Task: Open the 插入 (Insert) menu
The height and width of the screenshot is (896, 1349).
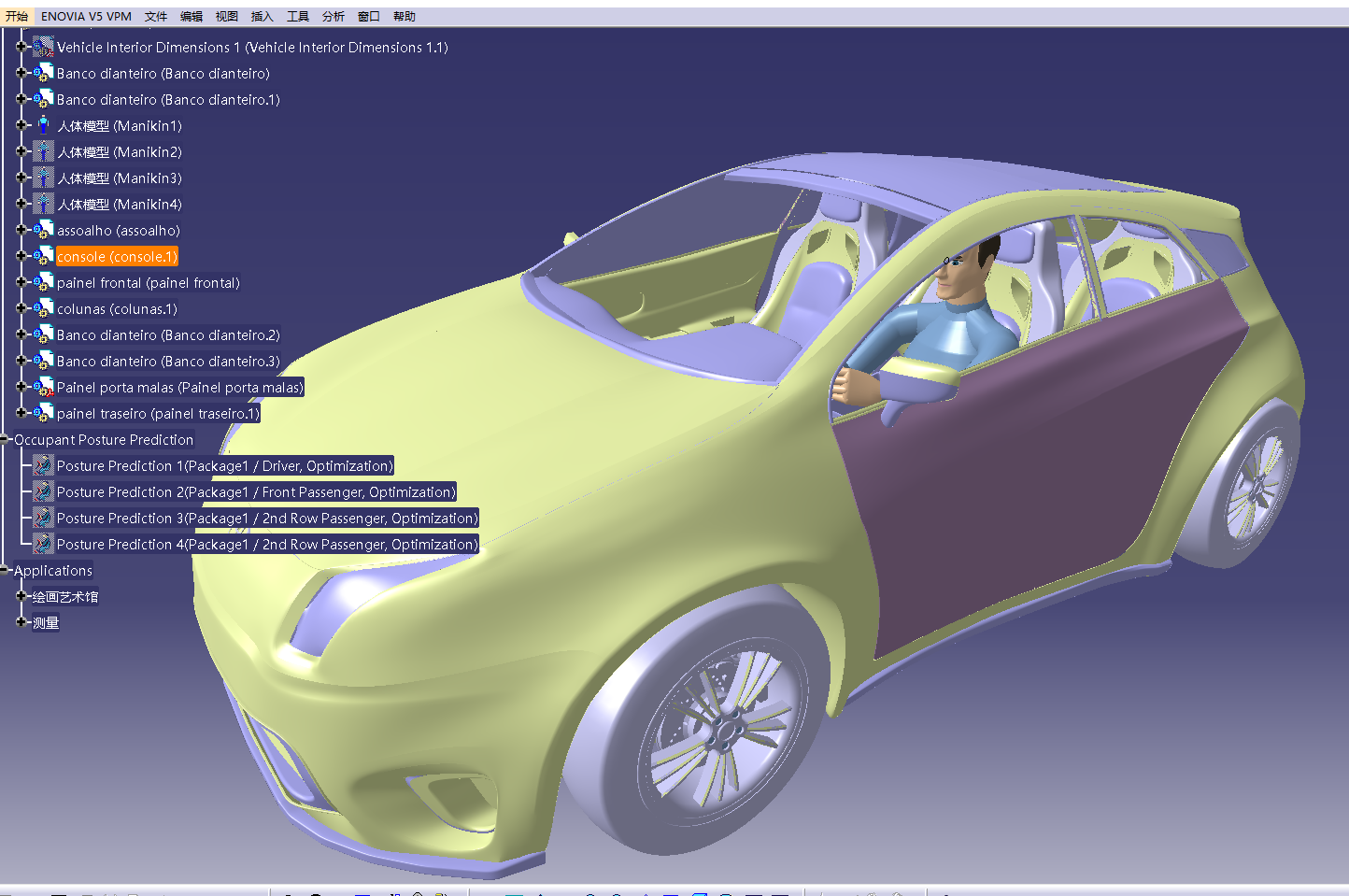Action: [263, 16]
